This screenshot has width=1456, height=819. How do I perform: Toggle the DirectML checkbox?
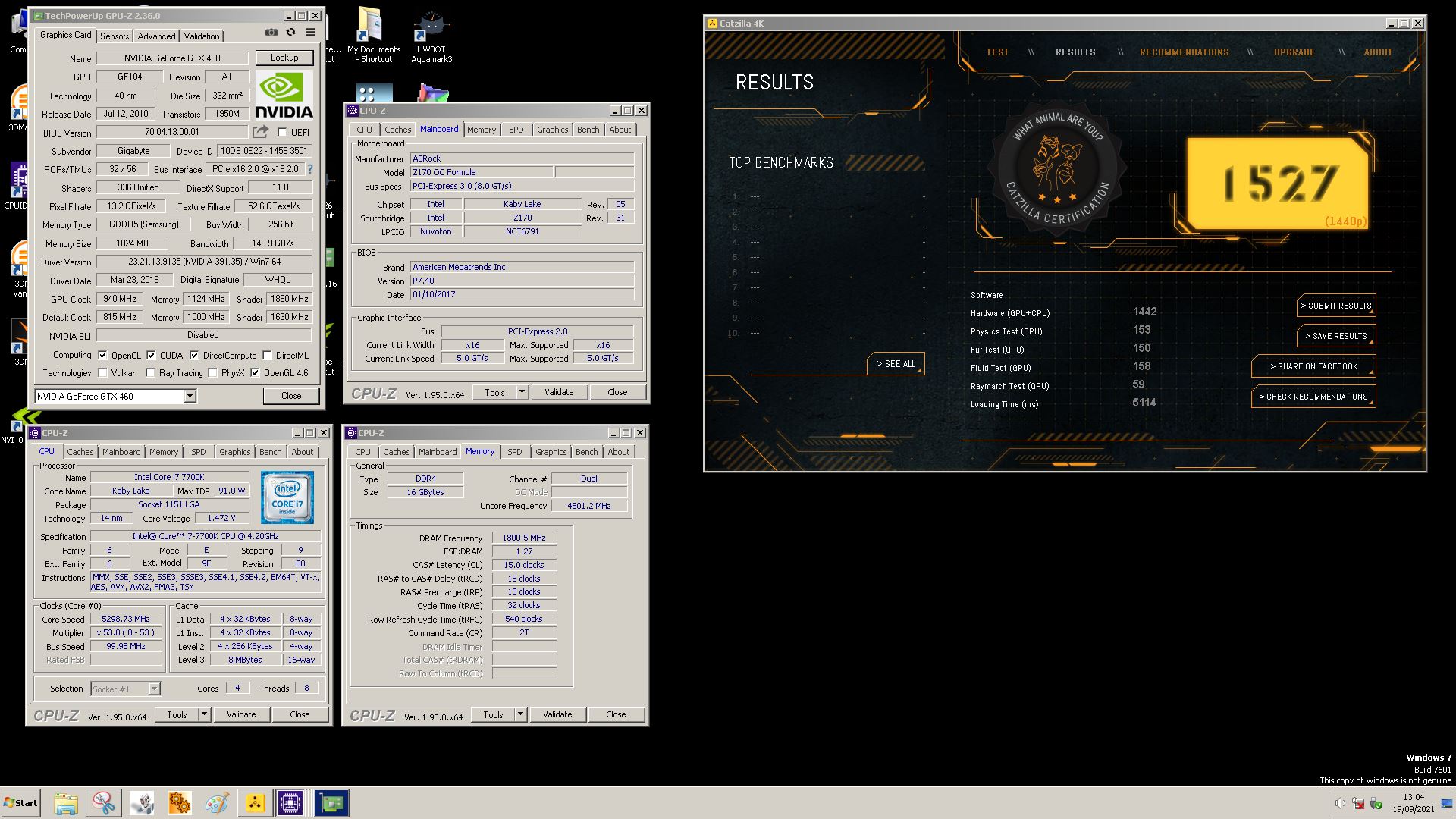[267, 355]
